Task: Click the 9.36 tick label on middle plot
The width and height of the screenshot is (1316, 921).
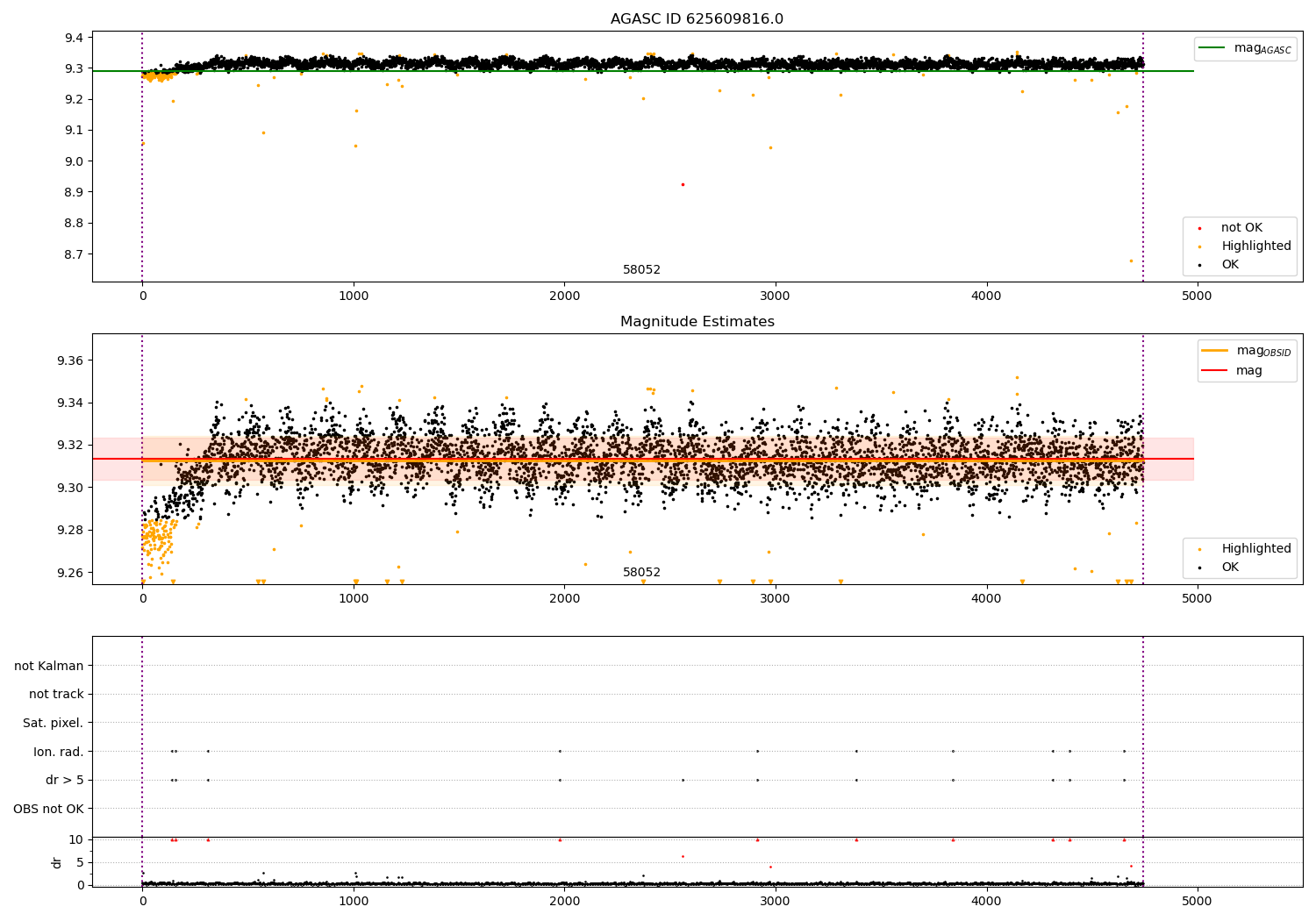Action: point(69,361)
